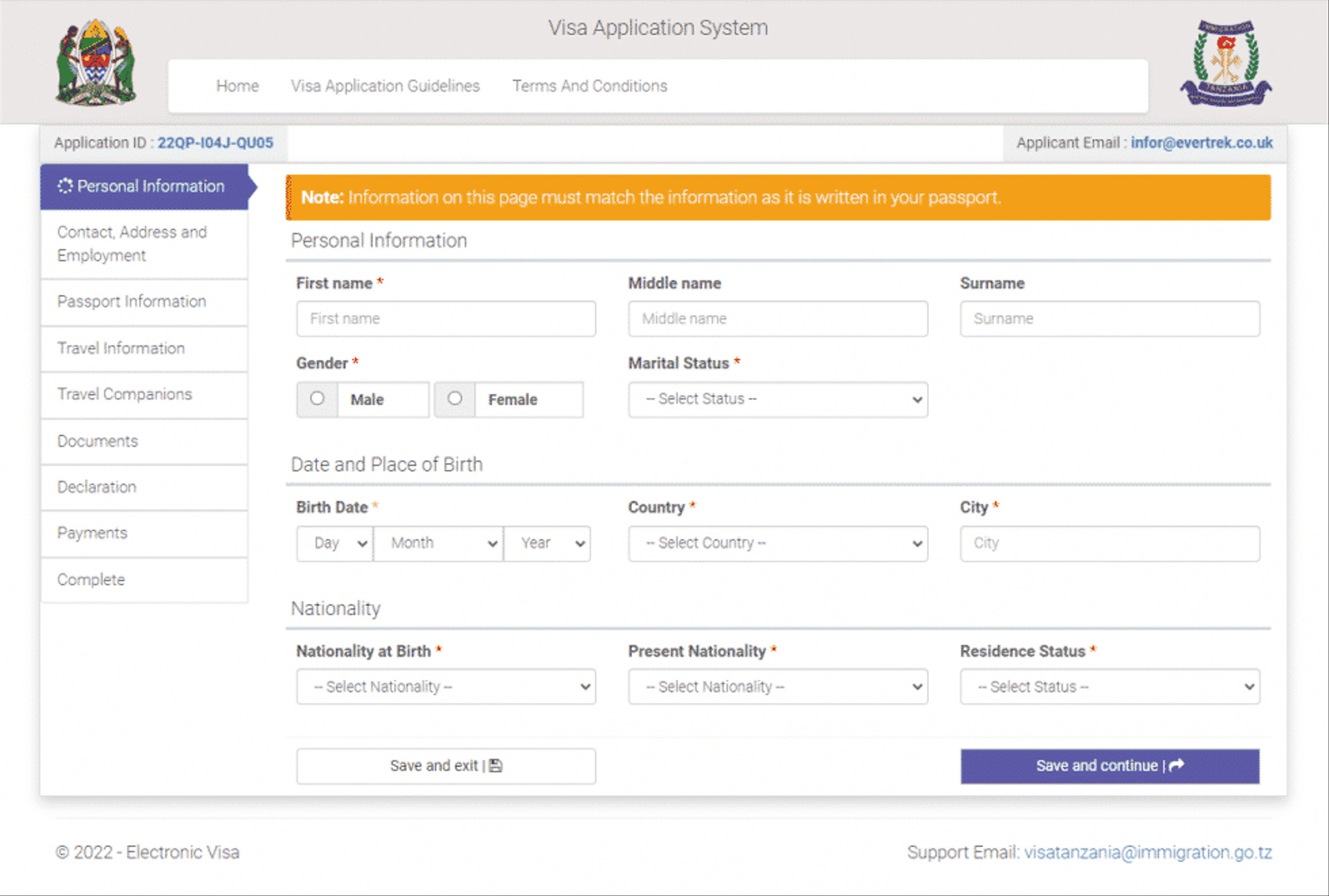The width and height of the screenshot is (1329, 896).
Task: Select the Female gender radio button
Action: click(455, 399)
